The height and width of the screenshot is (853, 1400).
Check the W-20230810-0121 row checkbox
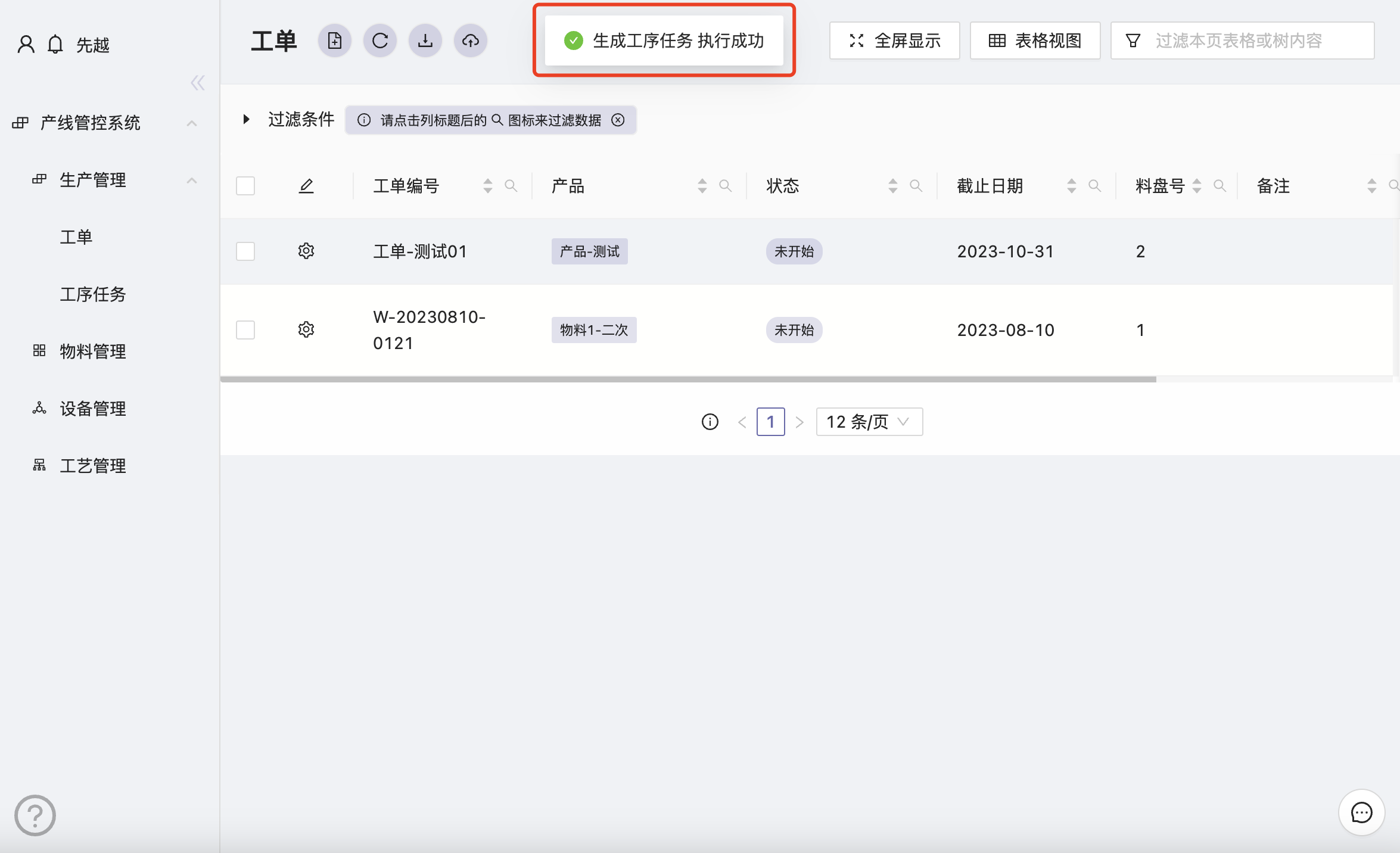245,330
